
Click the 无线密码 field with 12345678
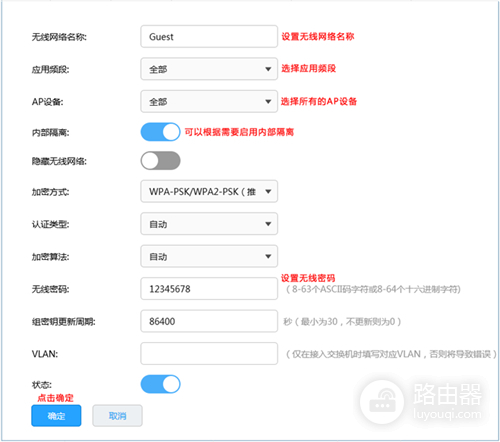209,289
